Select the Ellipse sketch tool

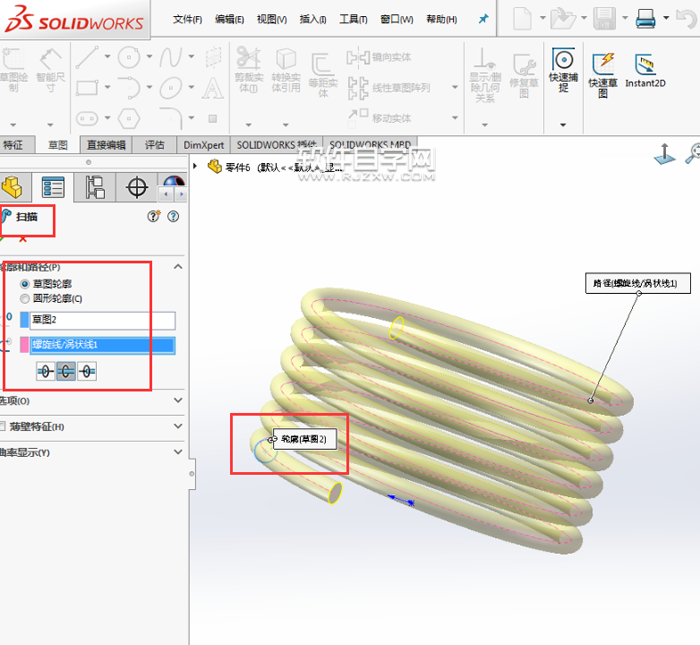tap(171, 87)
